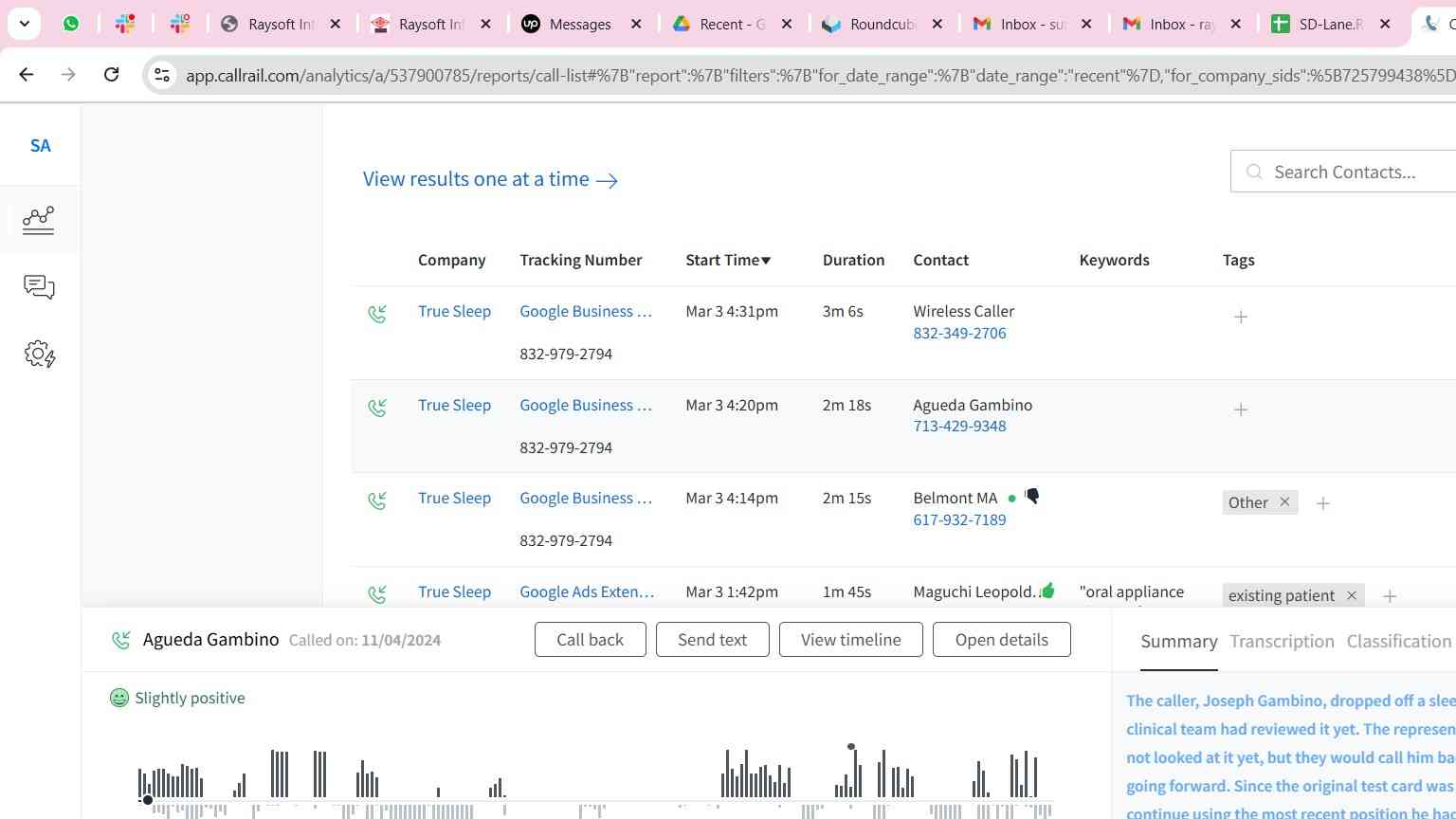This screenshot has height=819, width=1456.
Task: Open the conversations chat icon in sidebar
Action: 39,287
